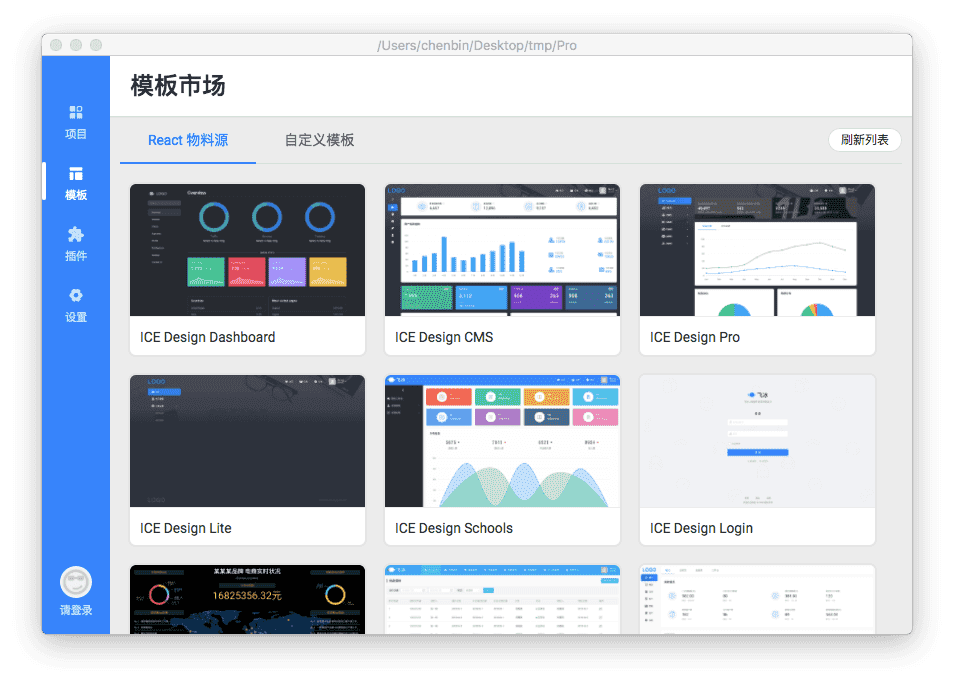Select the 'ICE Design Login' title text
Image resolution: width=954 pixels, height=684 pixels.
coord(702,528)
